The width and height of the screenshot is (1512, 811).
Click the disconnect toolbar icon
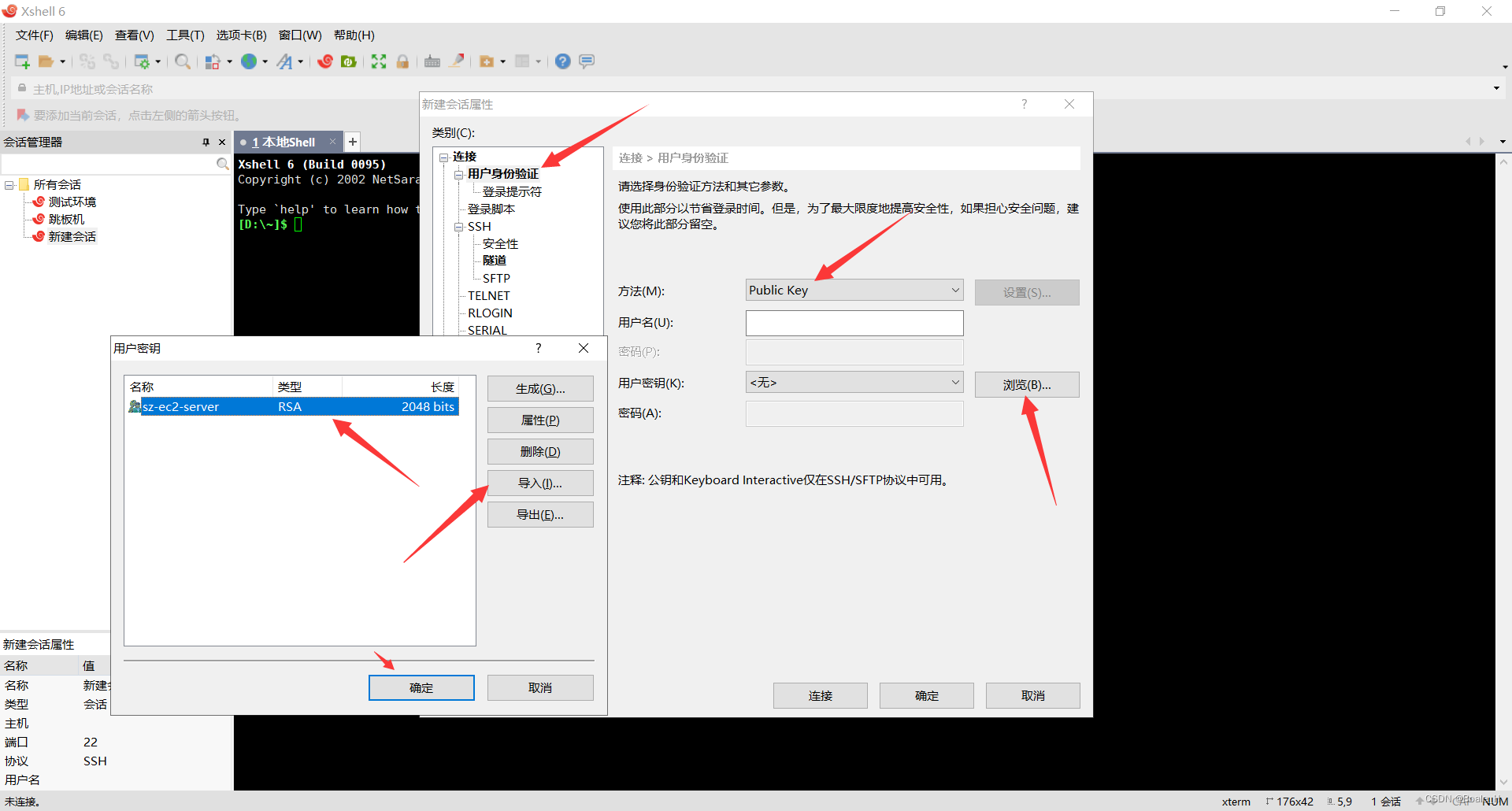click(87, 61)
